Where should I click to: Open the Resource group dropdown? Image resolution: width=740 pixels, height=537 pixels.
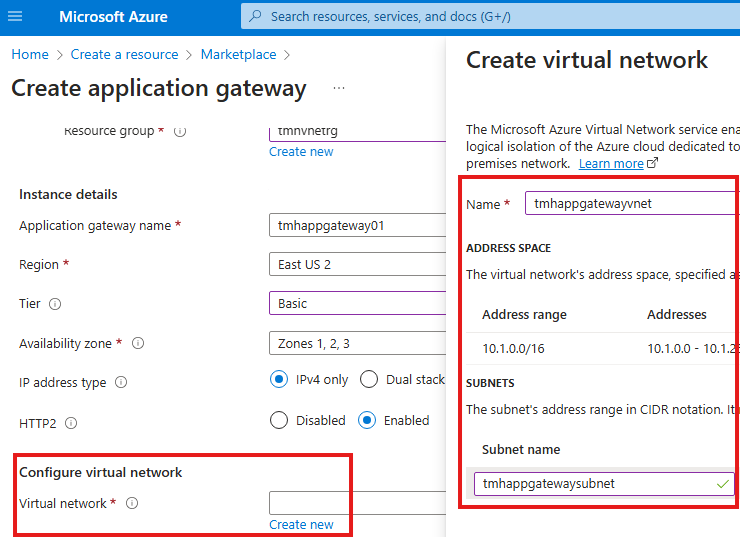357,133
